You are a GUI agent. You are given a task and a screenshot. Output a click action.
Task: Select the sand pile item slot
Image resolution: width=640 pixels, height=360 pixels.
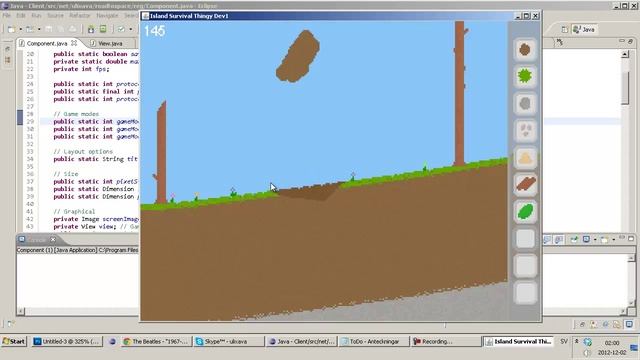click(x=525, y=157)
